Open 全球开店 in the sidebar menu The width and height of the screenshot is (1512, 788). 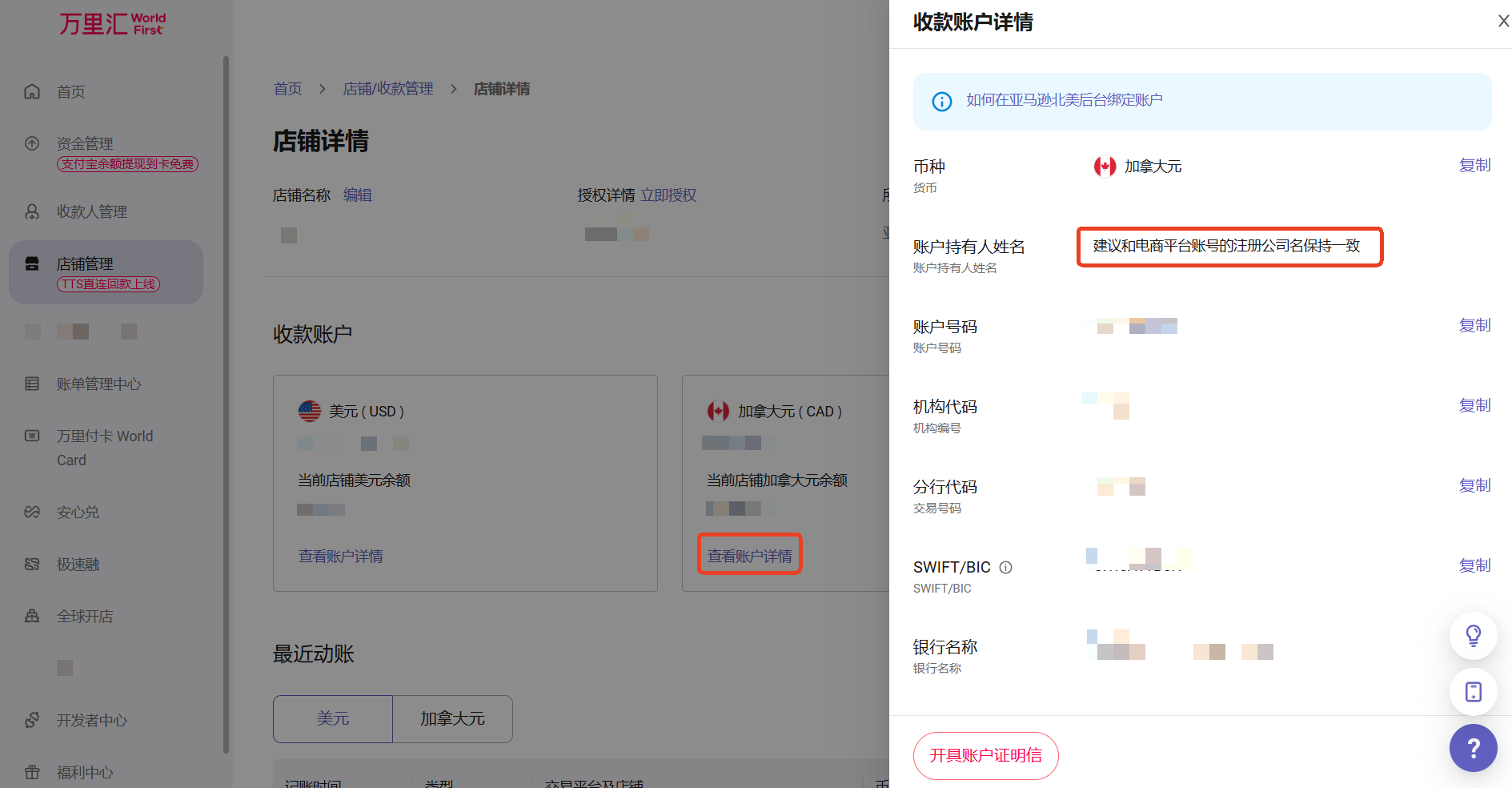pos(85,616)
